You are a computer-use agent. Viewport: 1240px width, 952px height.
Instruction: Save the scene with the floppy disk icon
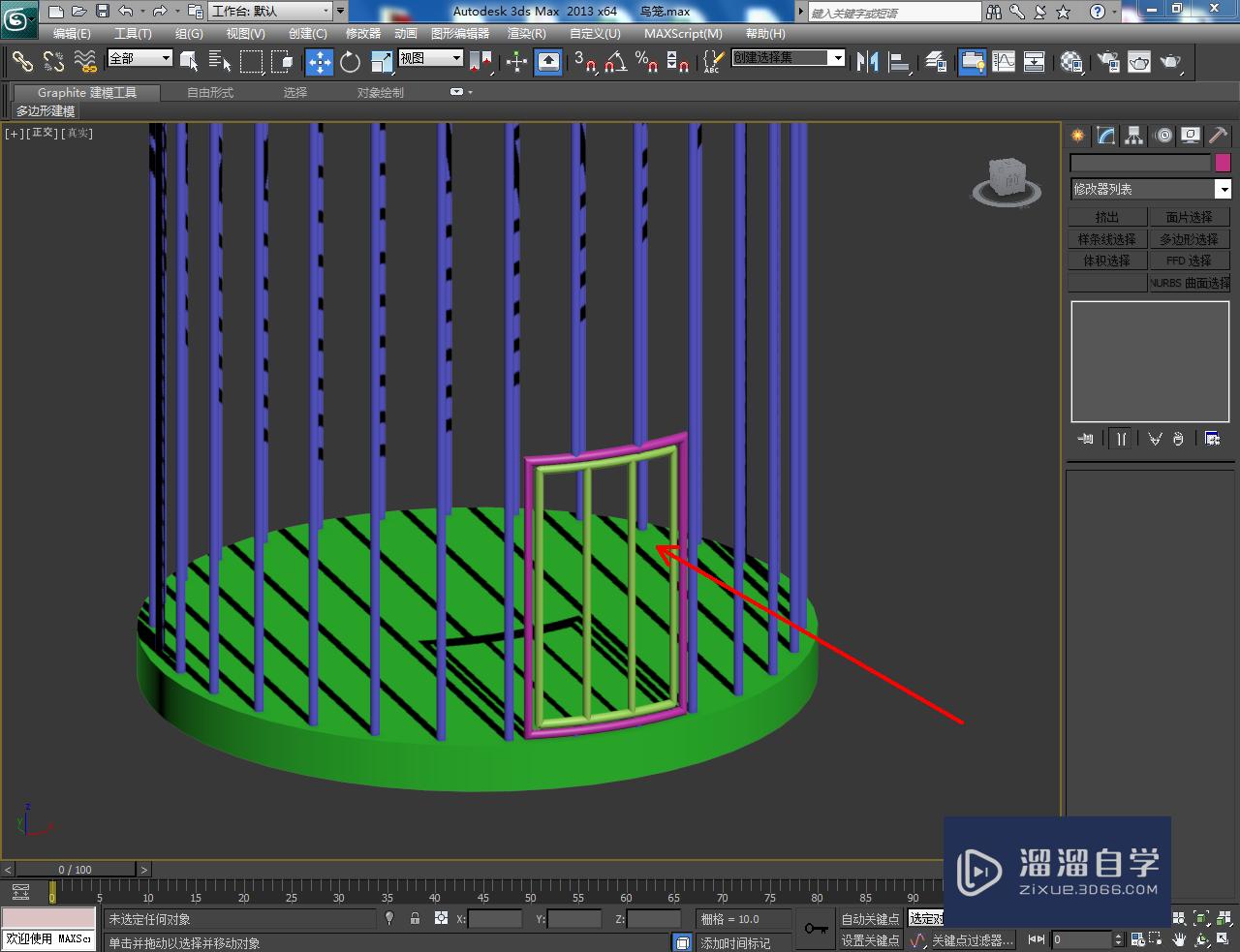click(x=103, y=12)
